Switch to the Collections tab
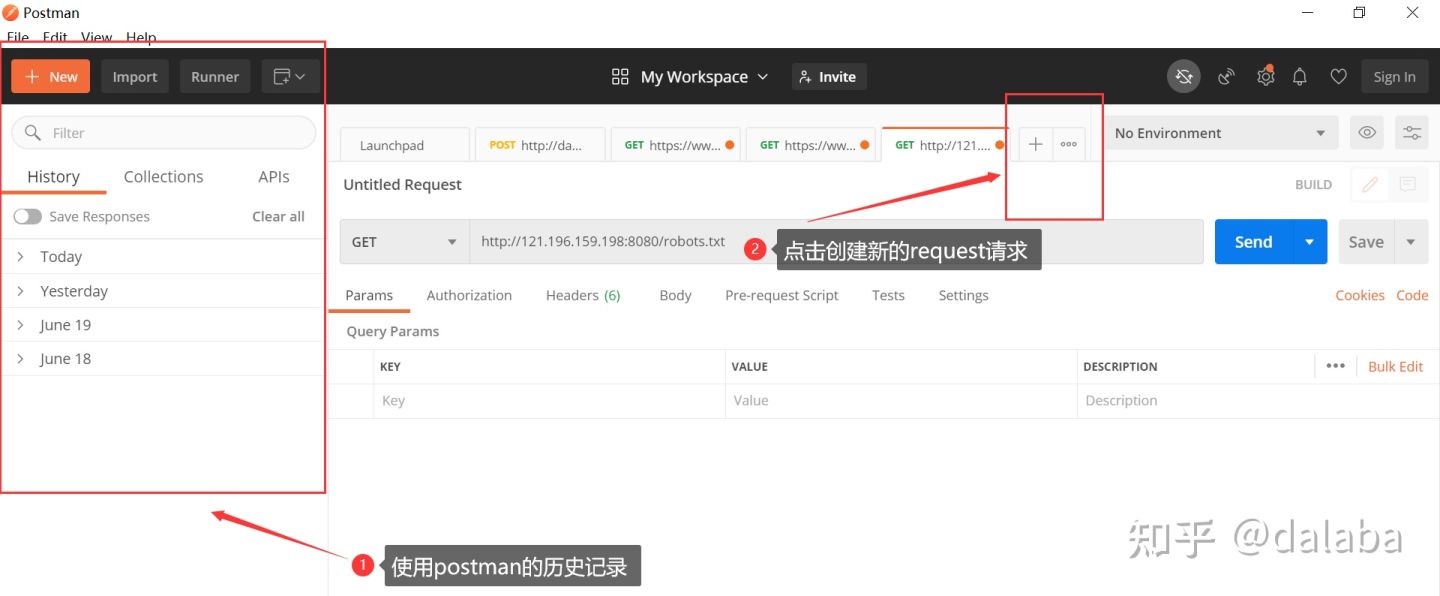This screenshot has width=1440, height=596. tap(164, 177)
